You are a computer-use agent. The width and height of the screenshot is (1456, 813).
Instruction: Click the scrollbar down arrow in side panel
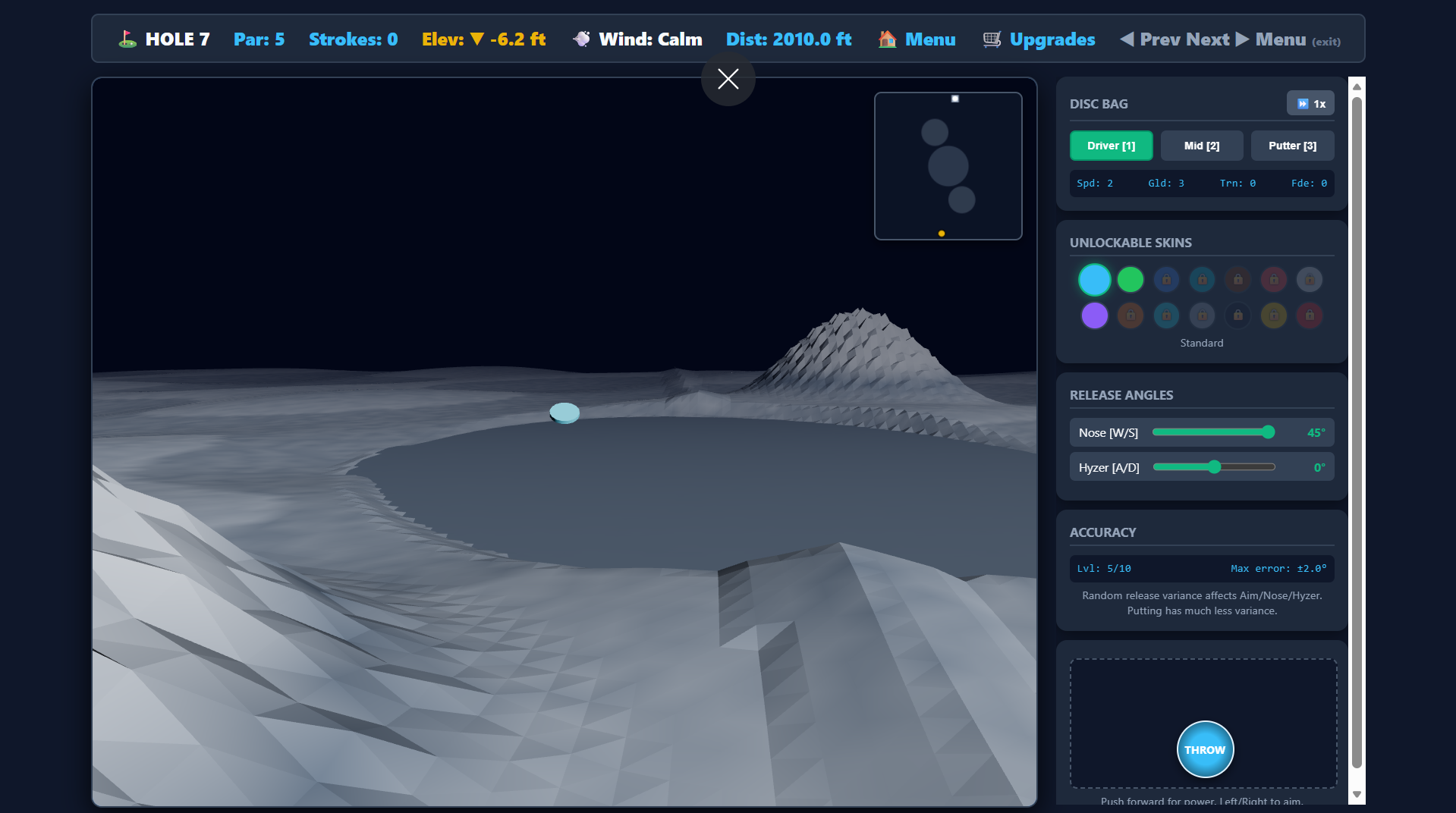tap(1357, 795)
